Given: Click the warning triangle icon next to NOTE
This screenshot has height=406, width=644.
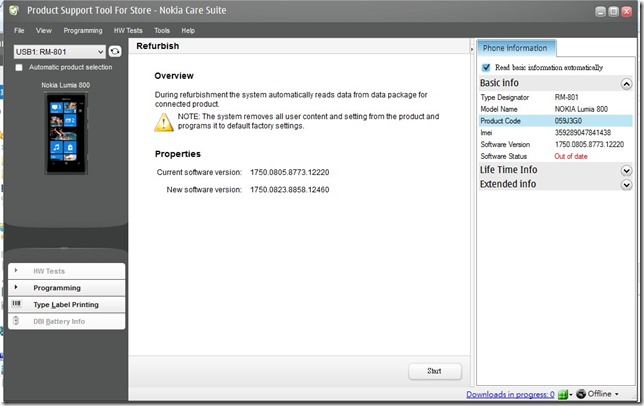Looking at the screenshot, I should (x=163, y=122).
